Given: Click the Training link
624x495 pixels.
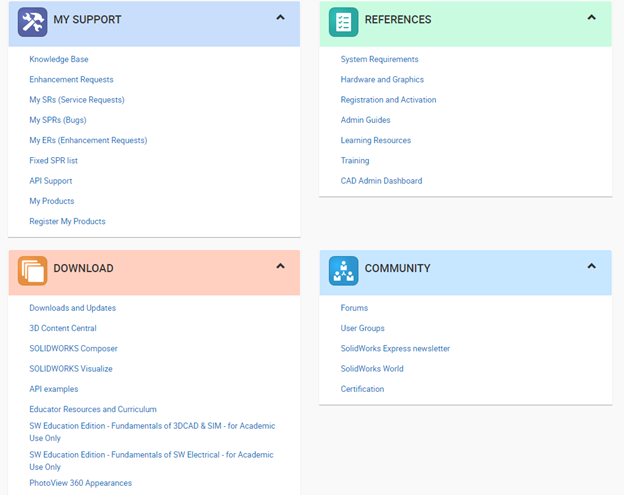Looking at the screenshot, I should click(355, 161).
